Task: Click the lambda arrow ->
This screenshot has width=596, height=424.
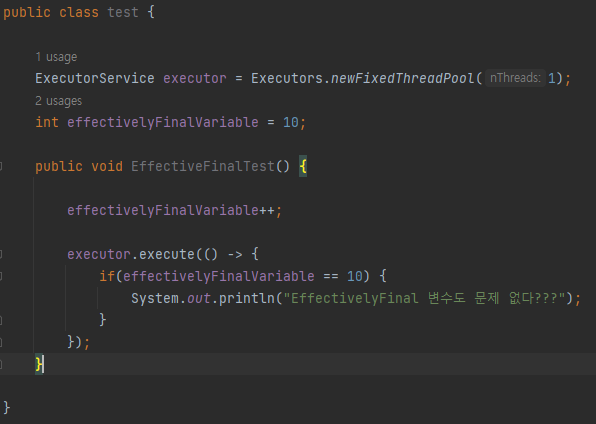Action: 235,254
